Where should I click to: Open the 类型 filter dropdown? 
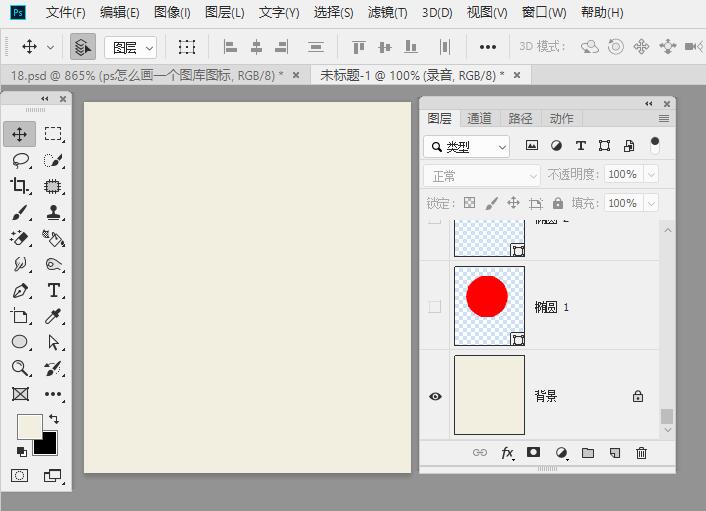pyautogui.click(x=466, y=147)
